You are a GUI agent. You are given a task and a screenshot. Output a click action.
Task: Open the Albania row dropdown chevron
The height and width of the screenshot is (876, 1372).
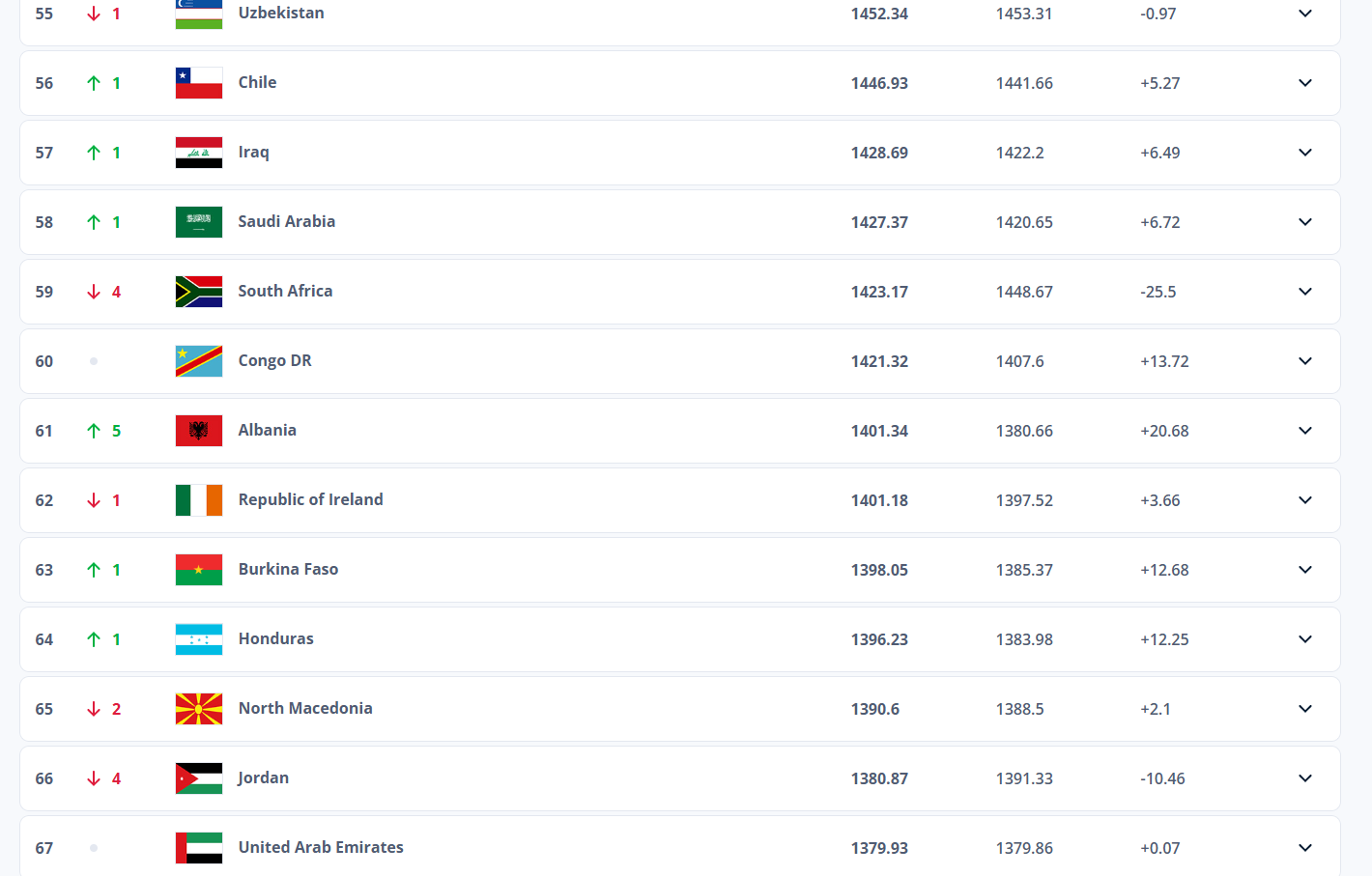[x=1305, y=431]
